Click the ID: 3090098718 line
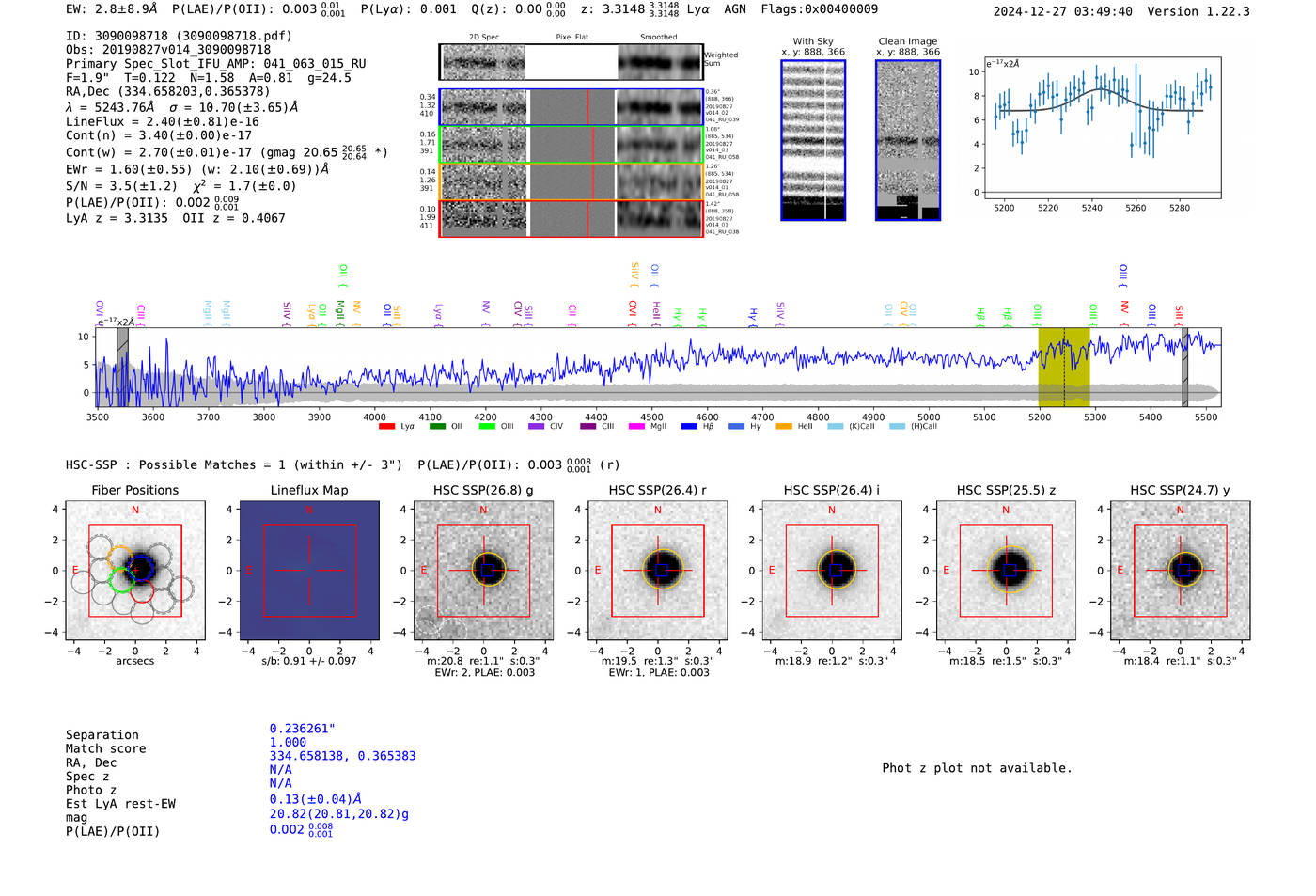The width and height of the screenshot is (1316, 896). coord(179,36)
